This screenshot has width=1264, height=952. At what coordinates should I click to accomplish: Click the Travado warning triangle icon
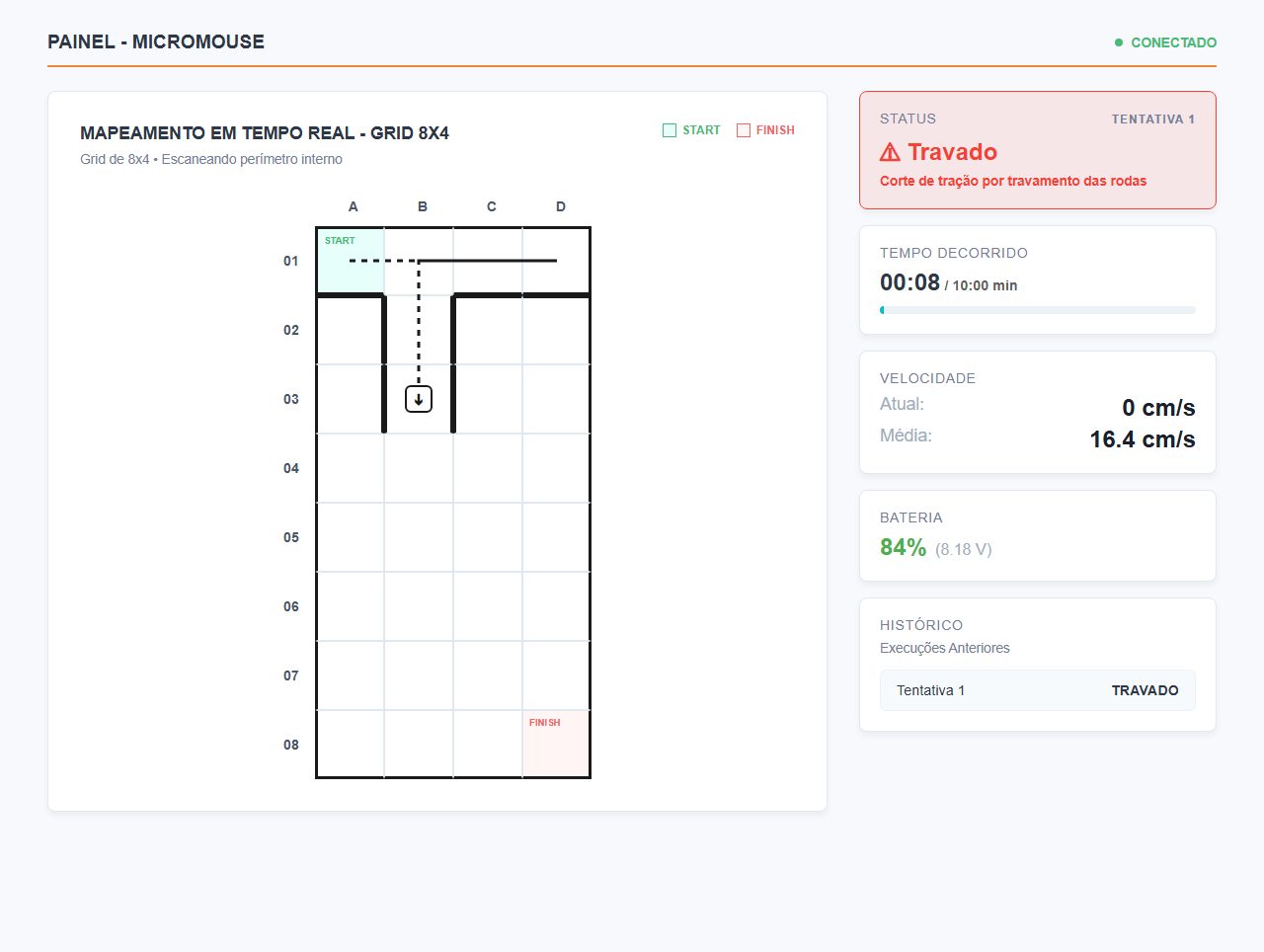(x=890, y=152)
